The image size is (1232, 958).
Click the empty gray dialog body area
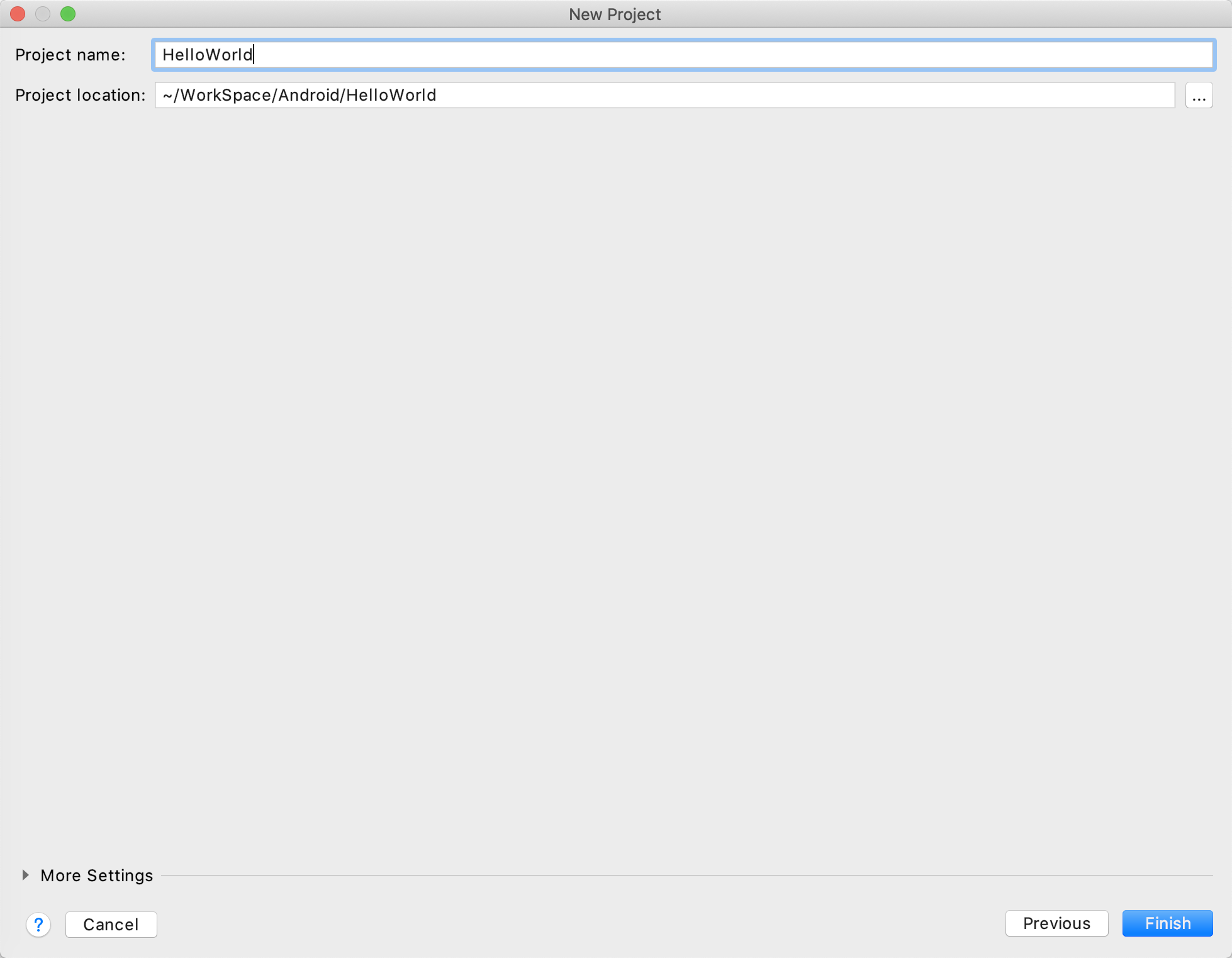(615, 478)
